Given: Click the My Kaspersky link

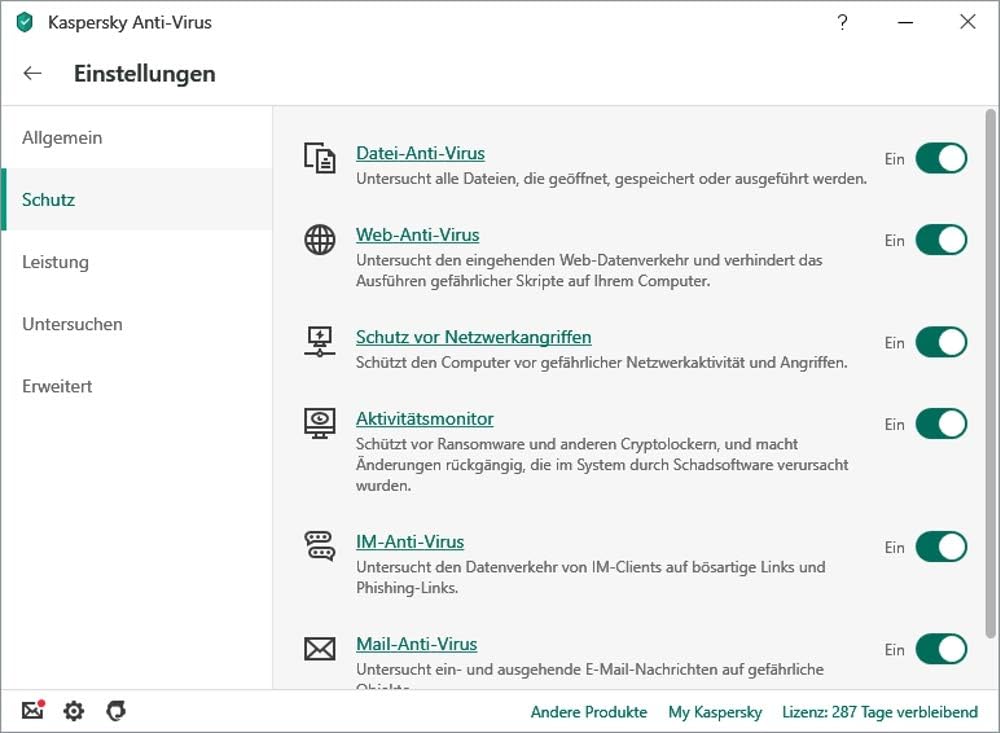Looking at the screenshot, I should [x=715, y=712].
